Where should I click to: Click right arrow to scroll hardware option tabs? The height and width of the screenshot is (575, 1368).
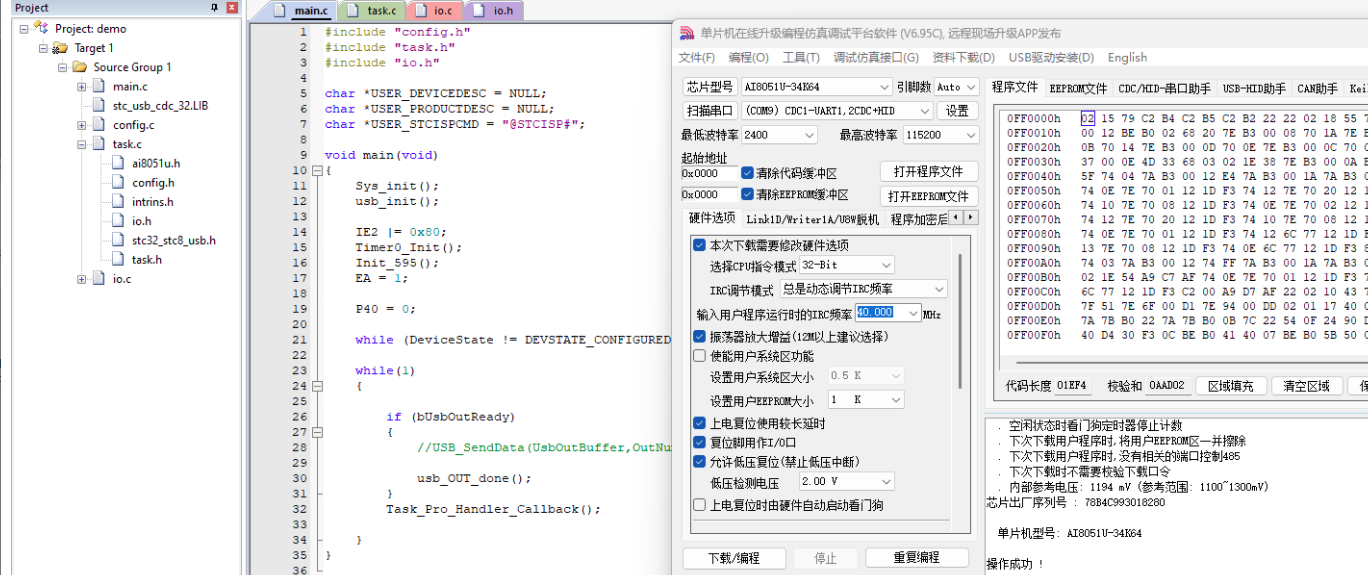coord(969,218)
